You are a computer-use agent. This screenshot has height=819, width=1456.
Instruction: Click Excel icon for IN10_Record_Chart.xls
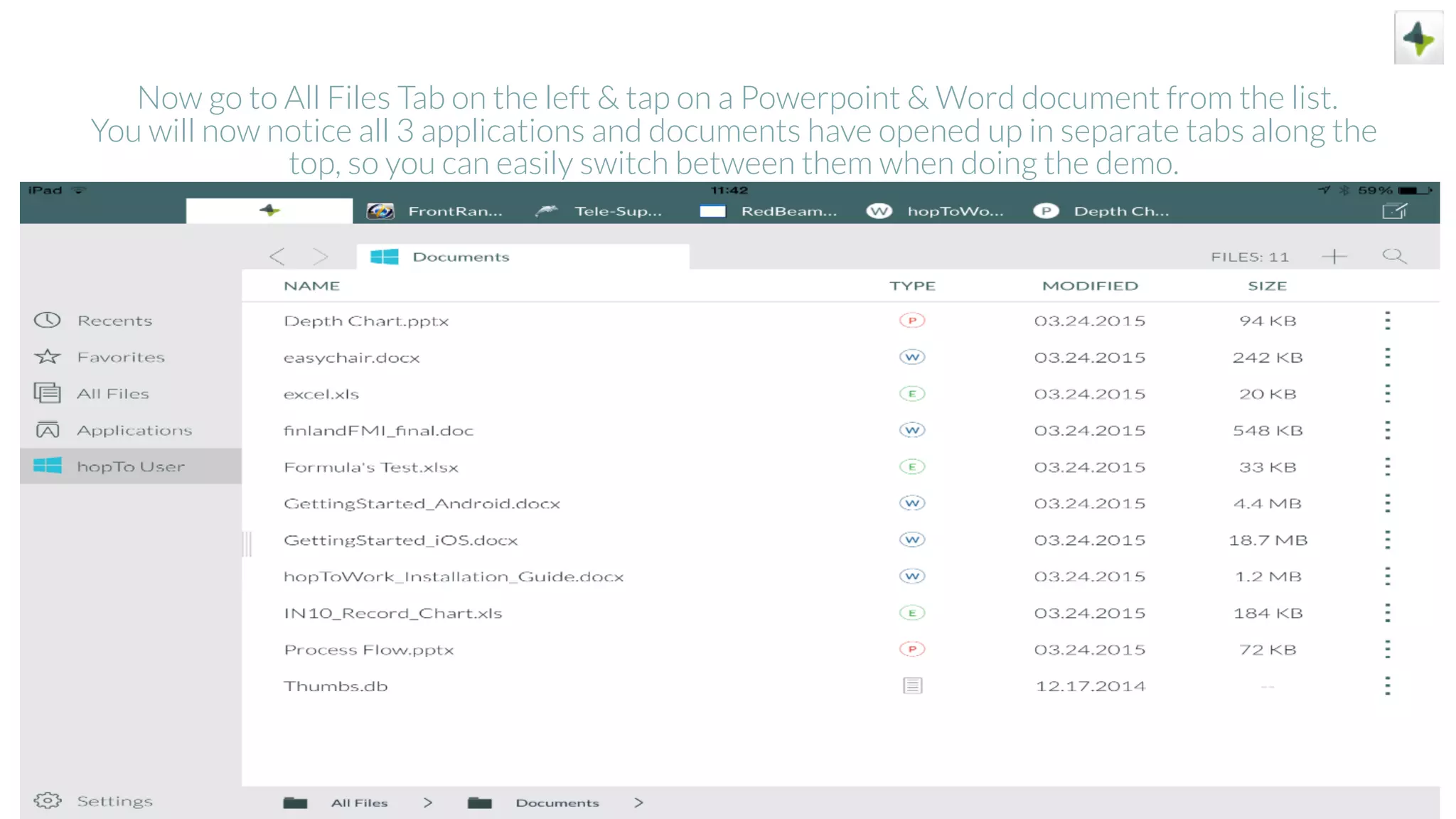tap(912, 613)
